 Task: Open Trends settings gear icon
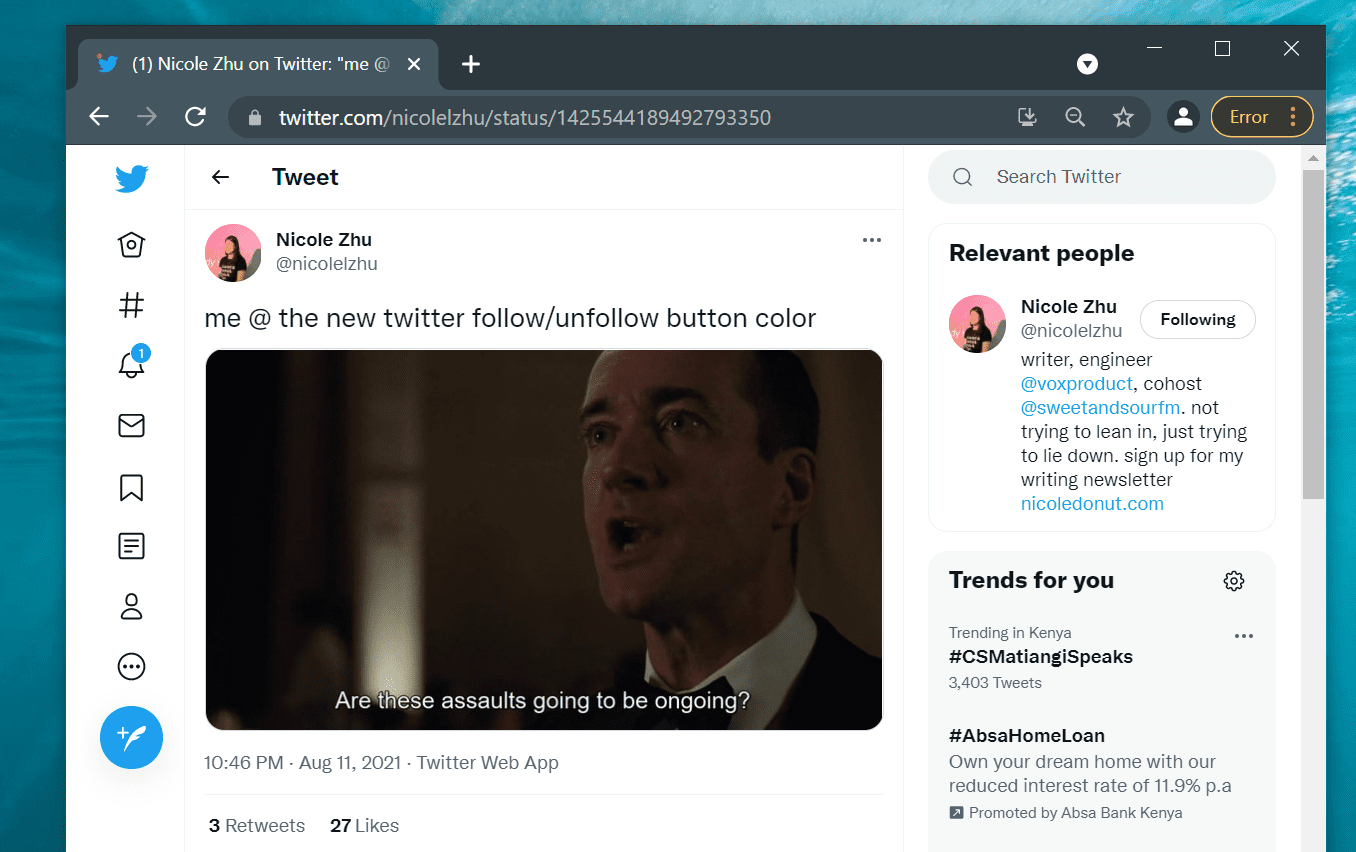pos(1234,581)
